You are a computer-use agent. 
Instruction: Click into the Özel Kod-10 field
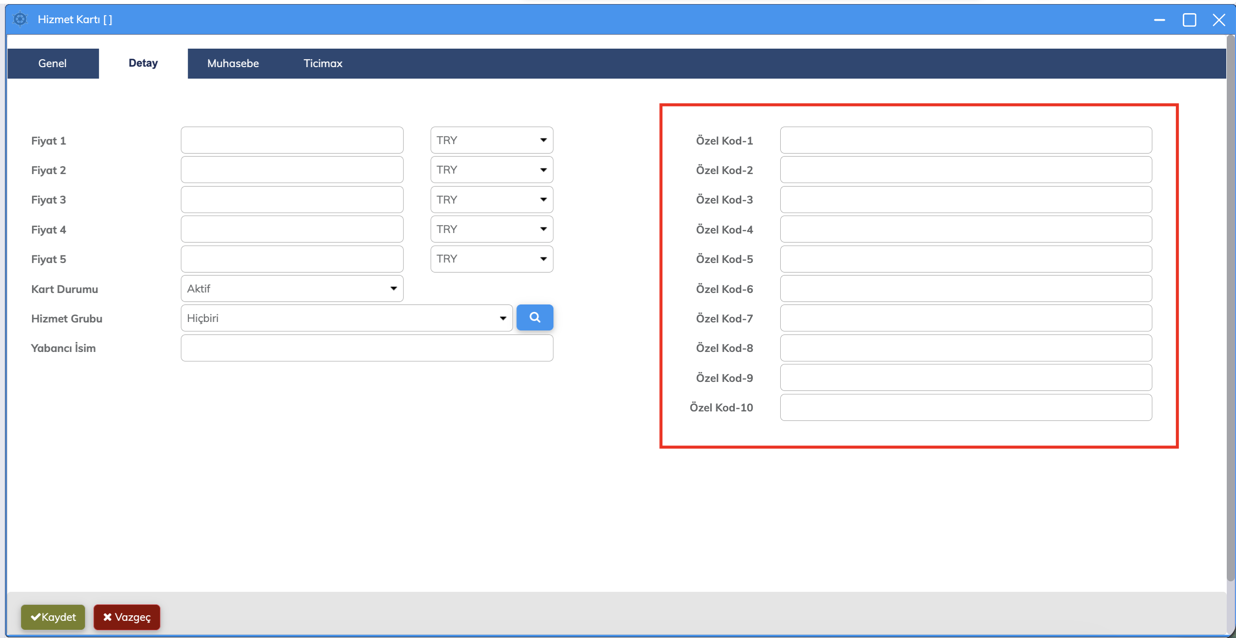click(965, 408)
